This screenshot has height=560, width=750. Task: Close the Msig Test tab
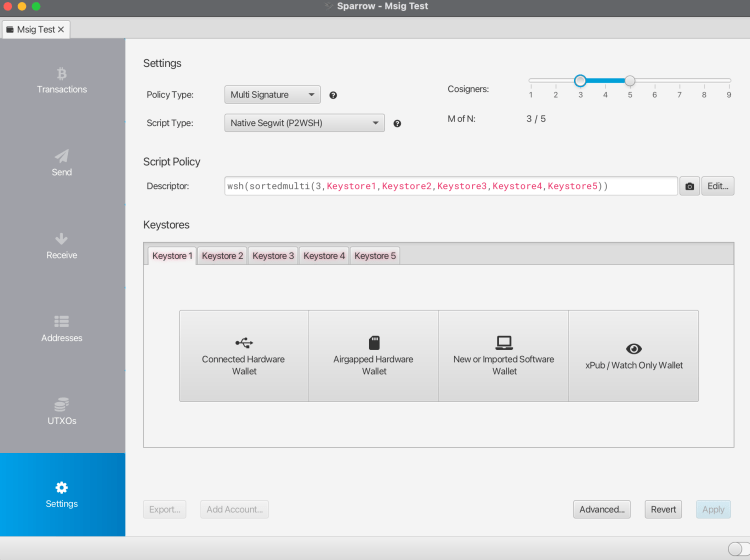pos(61,30)
